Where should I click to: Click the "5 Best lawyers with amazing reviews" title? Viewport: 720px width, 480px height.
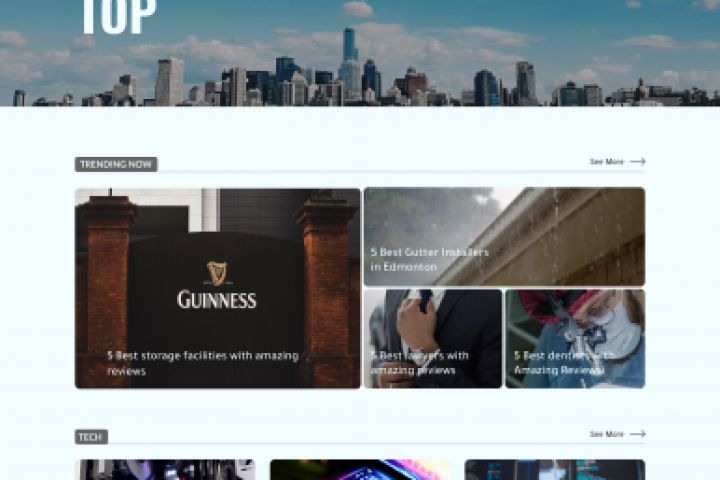pyautogui.click(x=420, y=362)
